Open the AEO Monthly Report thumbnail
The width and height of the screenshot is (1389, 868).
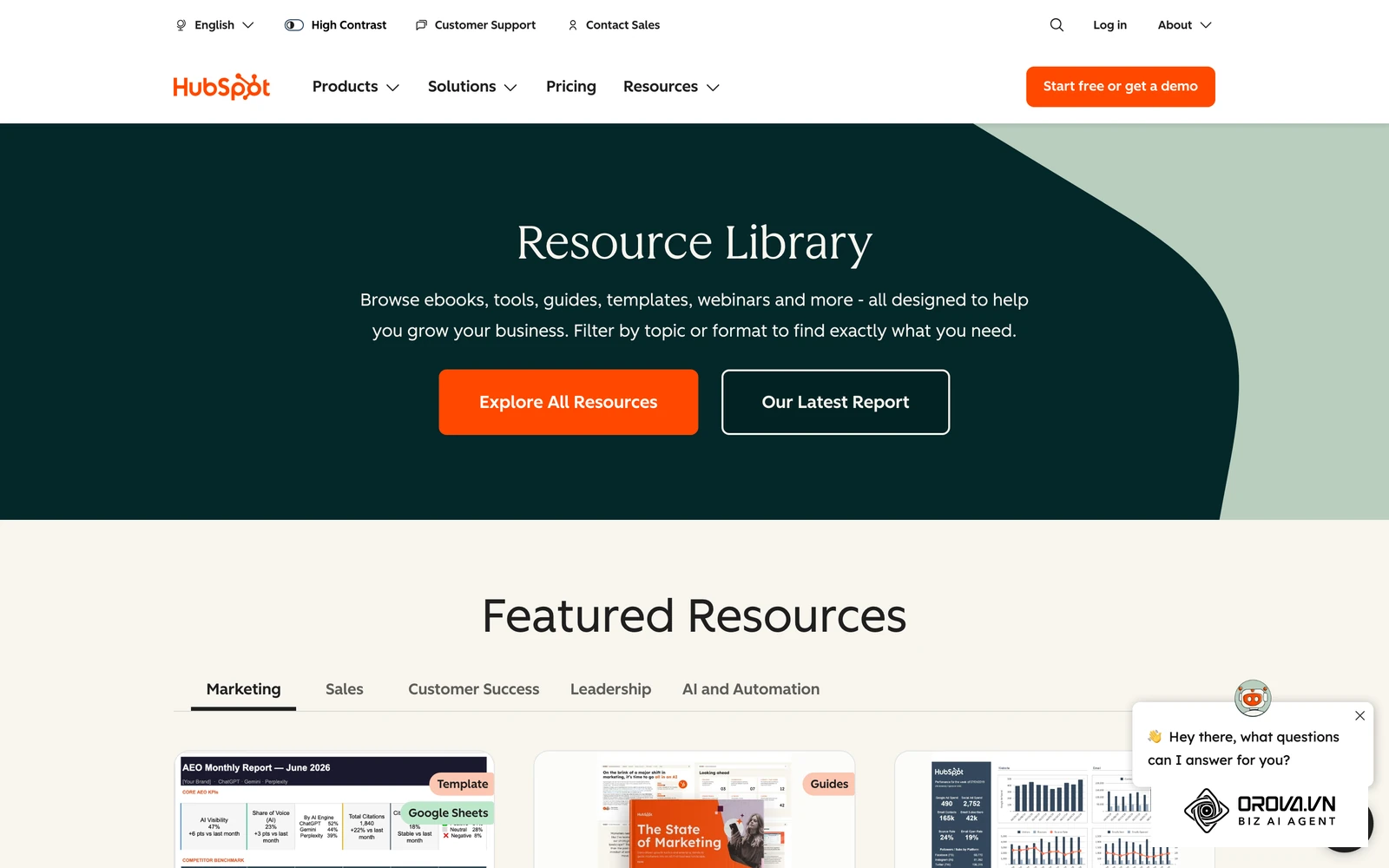click(x=334, y=811)
